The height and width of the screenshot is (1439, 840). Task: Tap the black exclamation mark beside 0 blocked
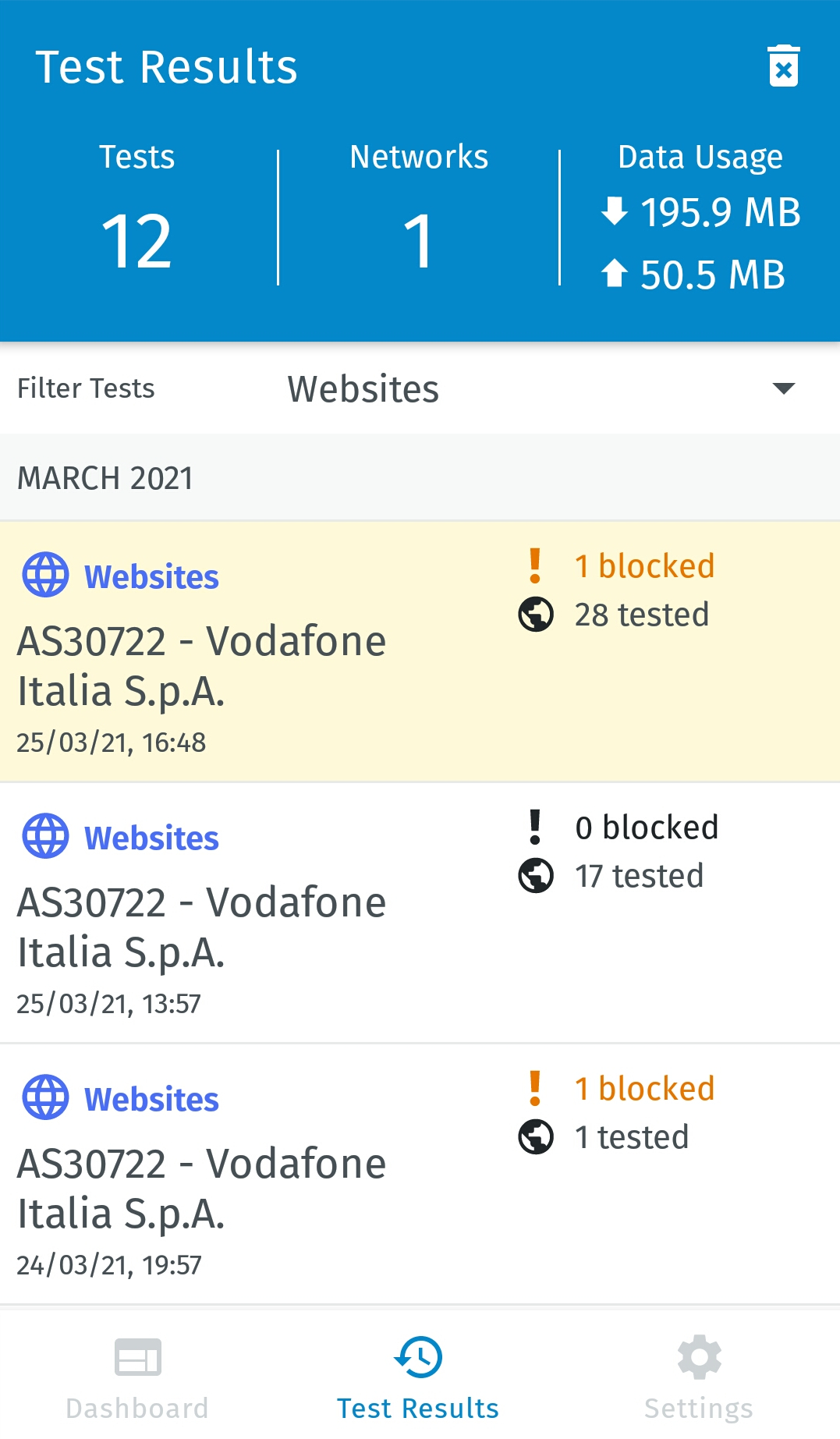tap(535, 828)
